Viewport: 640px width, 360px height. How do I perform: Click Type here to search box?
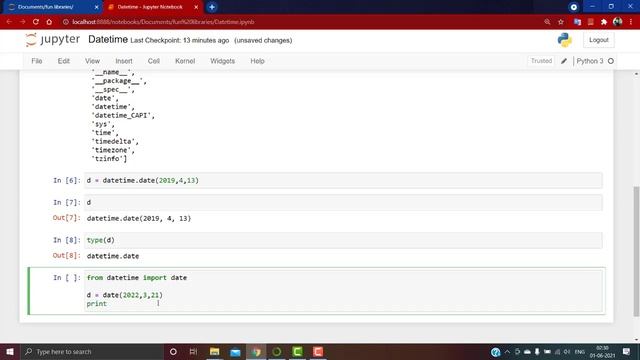pos(93,351)
